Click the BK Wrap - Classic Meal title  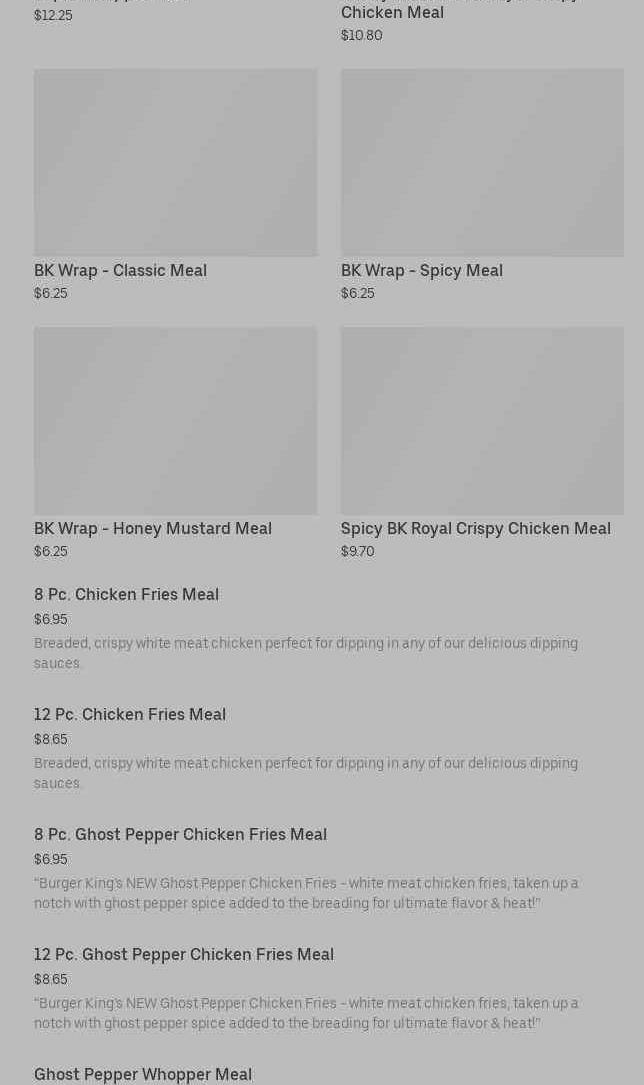click(120, 270)
